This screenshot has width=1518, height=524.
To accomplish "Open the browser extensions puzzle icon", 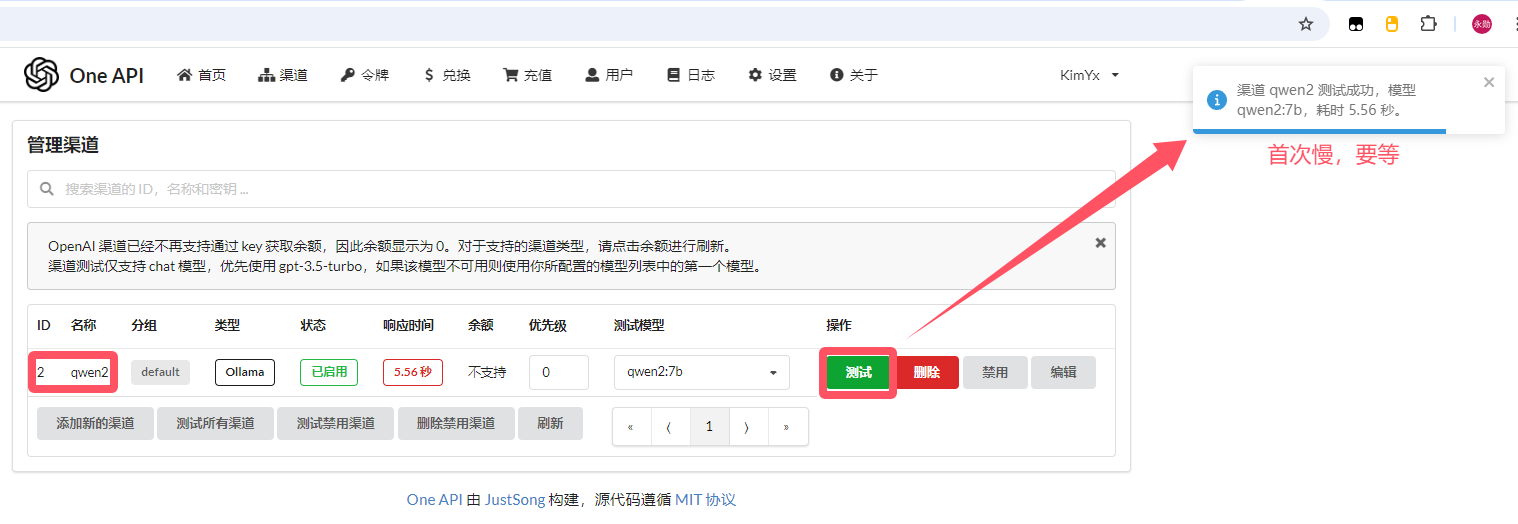I will (1429, 24).
